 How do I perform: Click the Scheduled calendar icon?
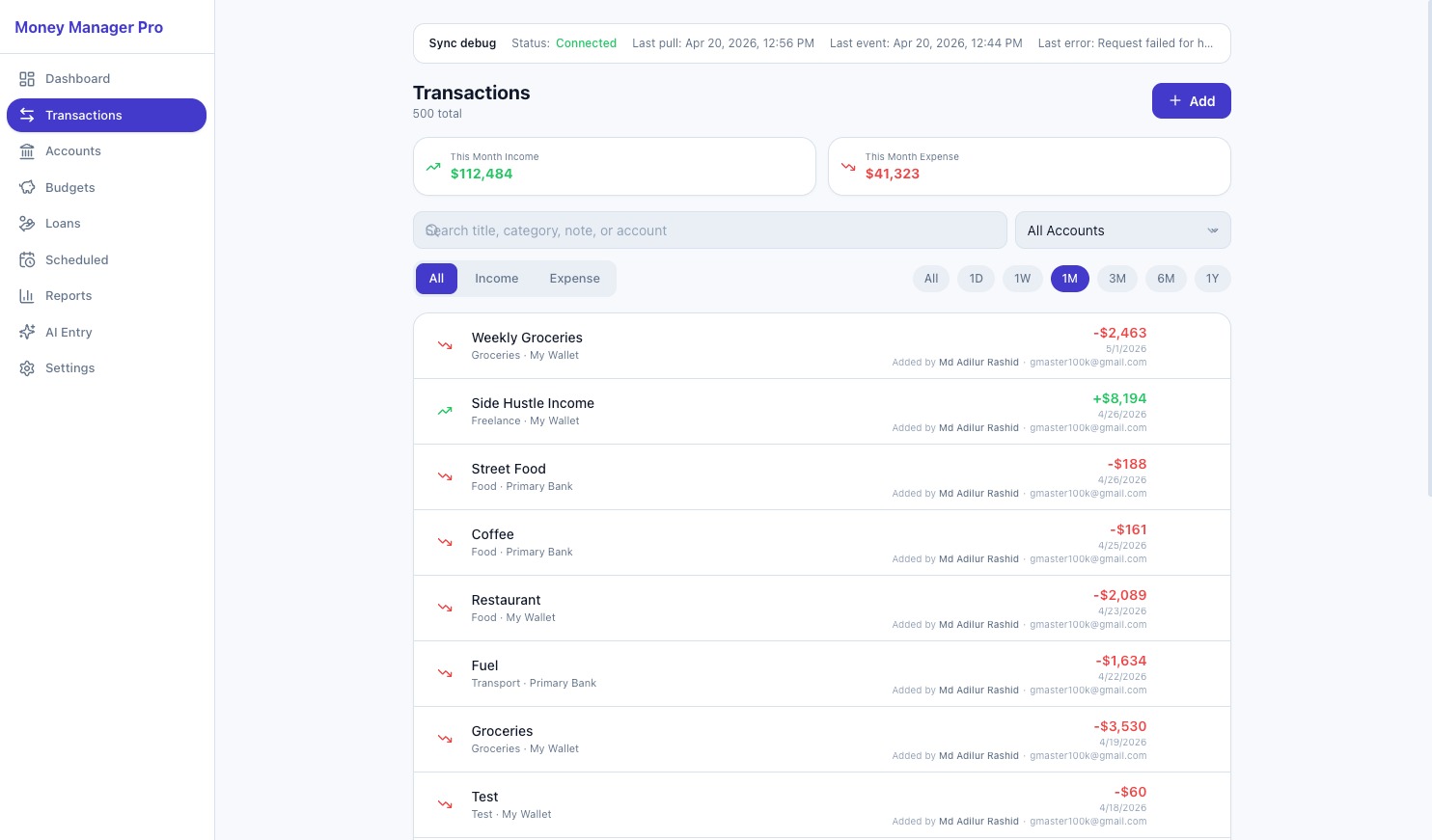pyautogui.click(x=27, y=259)
